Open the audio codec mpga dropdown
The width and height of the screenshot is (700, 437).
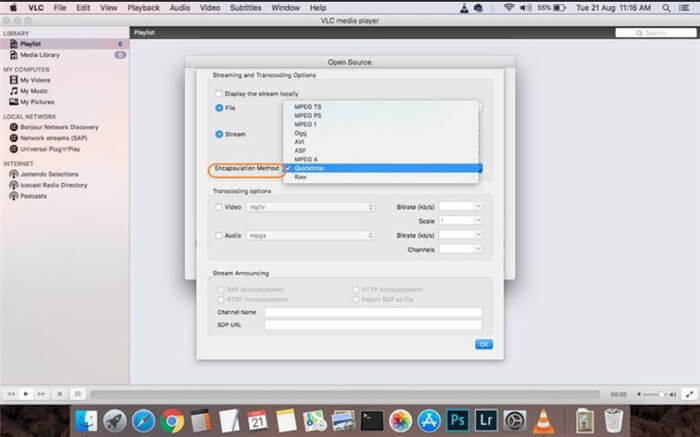click(x=311, y=235)
